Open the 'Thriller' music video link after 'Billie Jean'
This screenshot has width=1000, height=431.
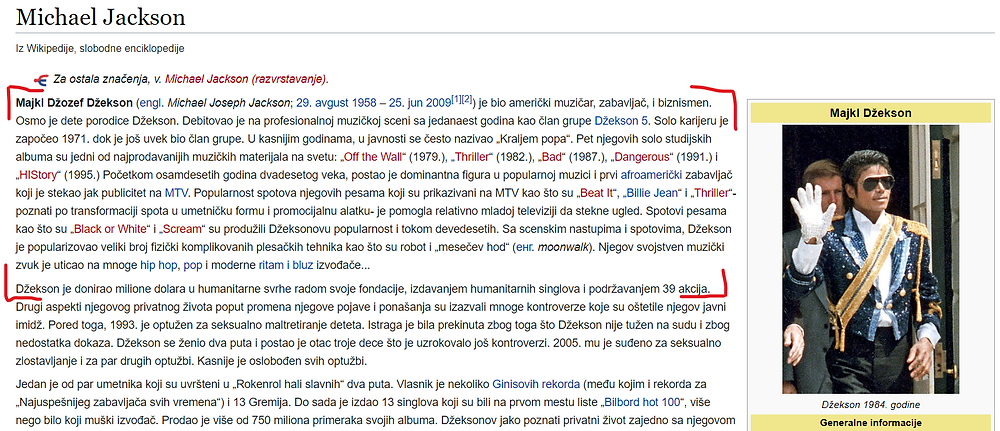pos(712,193)
